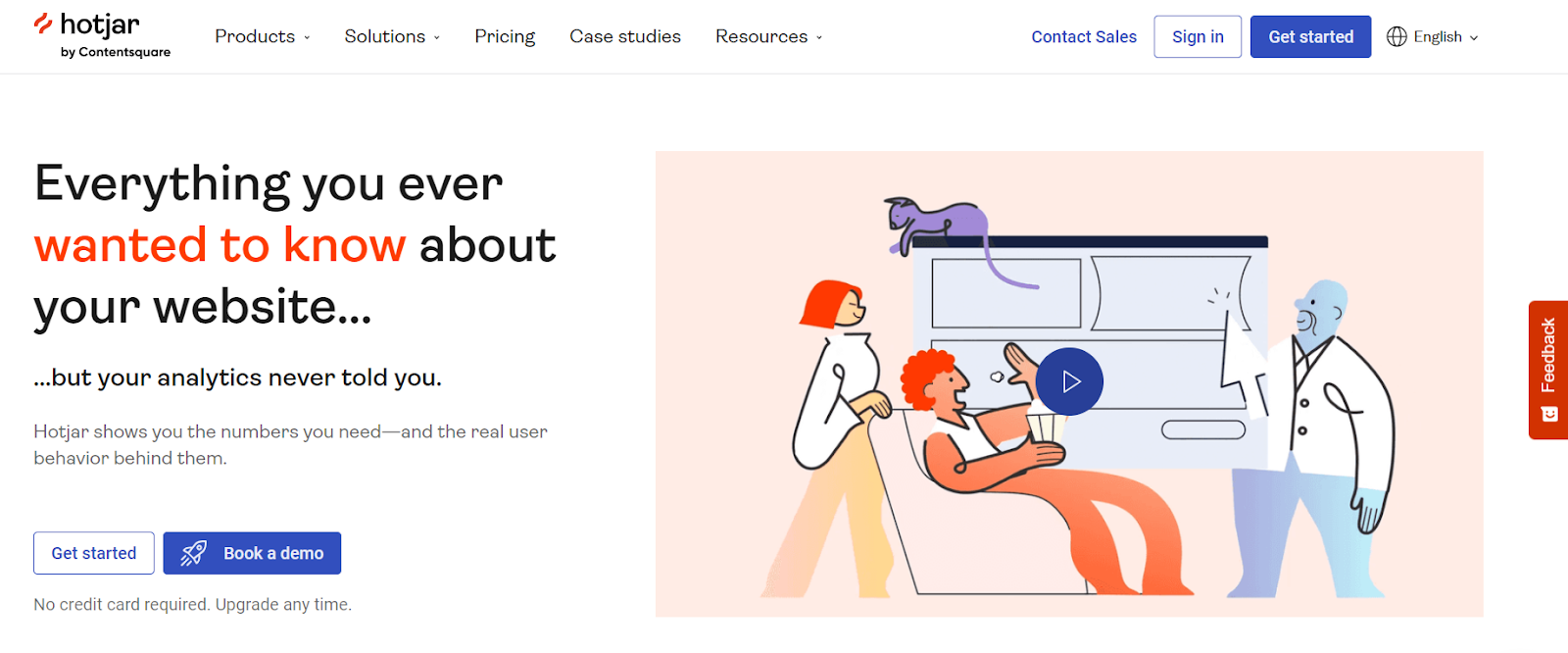
Task: Expand the Solutions dropdown arrow
Action: [x=437, y=37]
